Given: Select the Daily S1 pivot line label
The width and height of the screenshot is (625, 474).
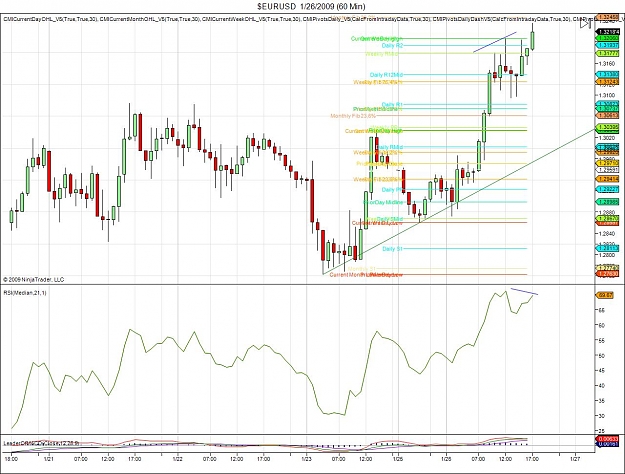Looking at the screenshot, I should click(x=392, y=249).
